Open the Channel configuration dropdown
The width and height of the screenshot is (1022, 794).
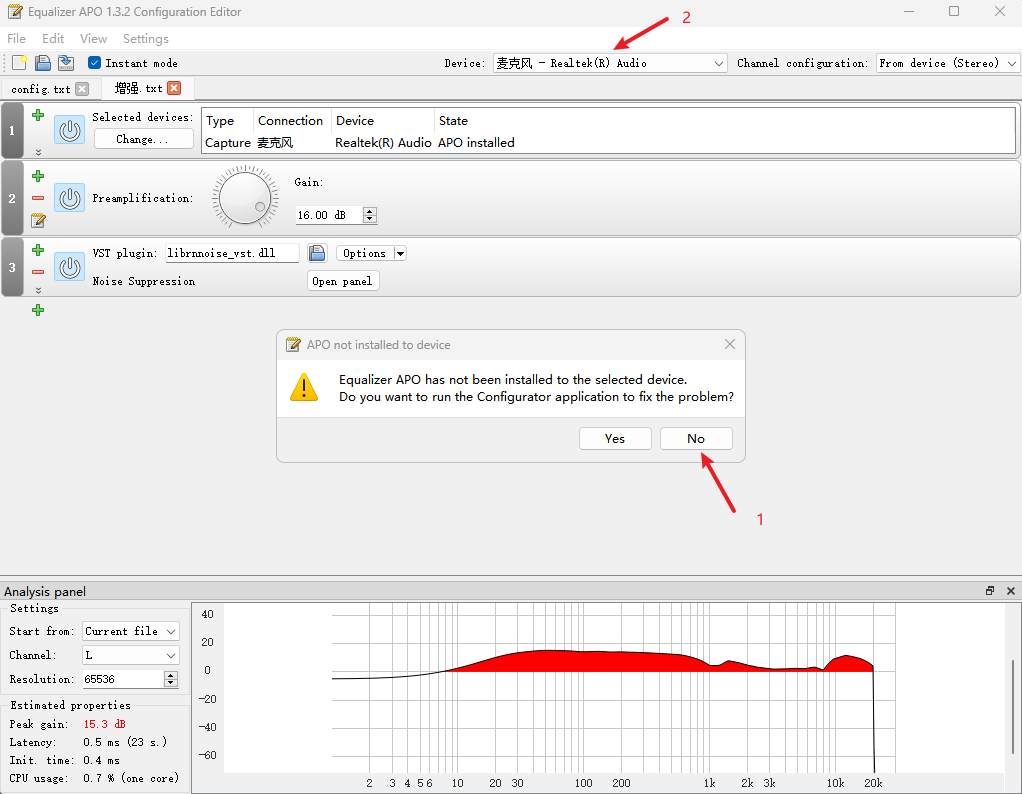(x=947, y=63)
